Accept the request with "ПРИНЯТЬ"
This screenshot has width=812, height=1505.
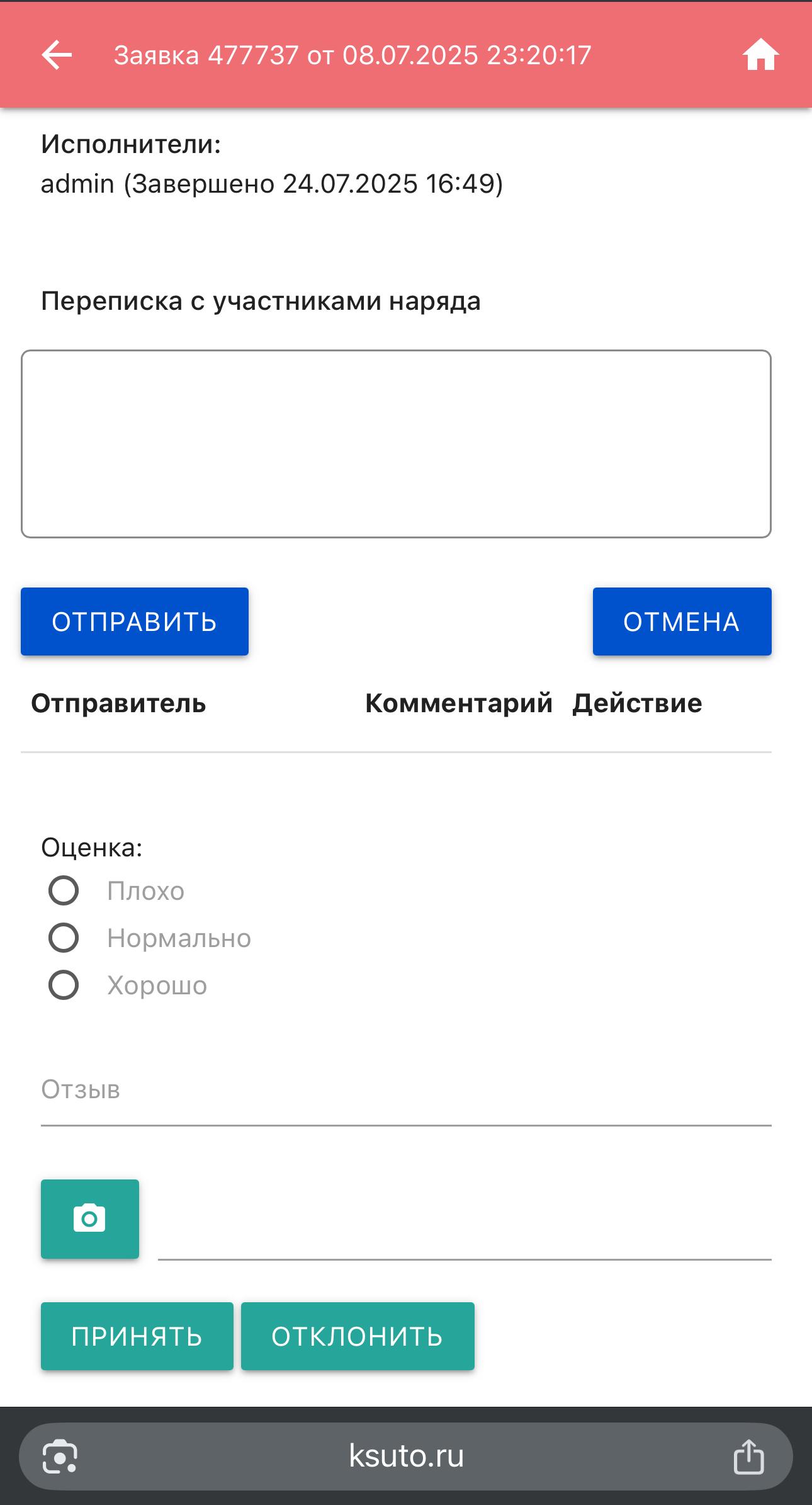tap(137, 1336)
